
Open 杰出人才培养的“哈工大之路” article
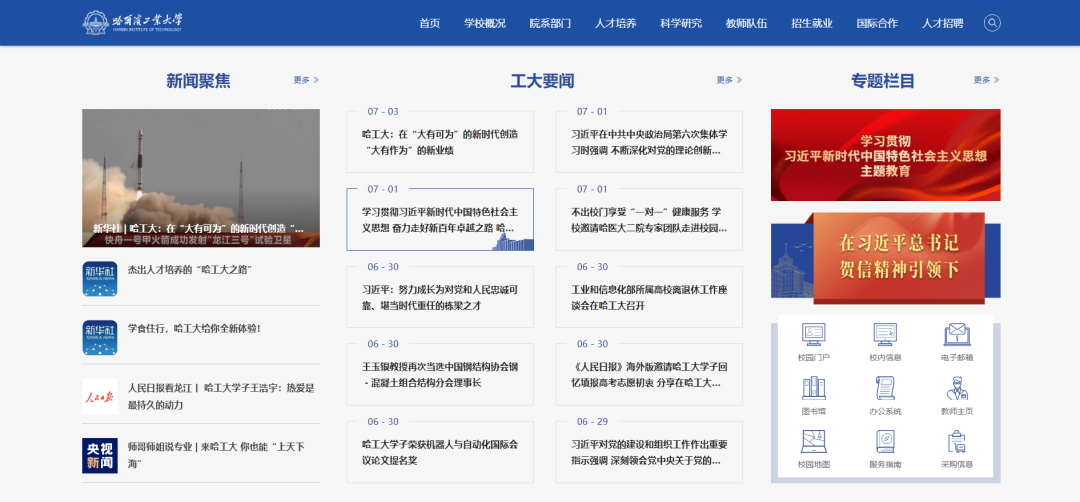[189, 270]
